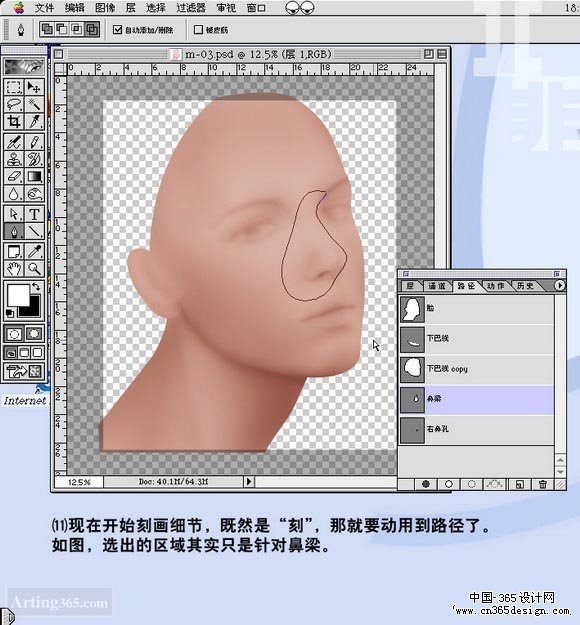Select the 下巴线 copy path

477,369
